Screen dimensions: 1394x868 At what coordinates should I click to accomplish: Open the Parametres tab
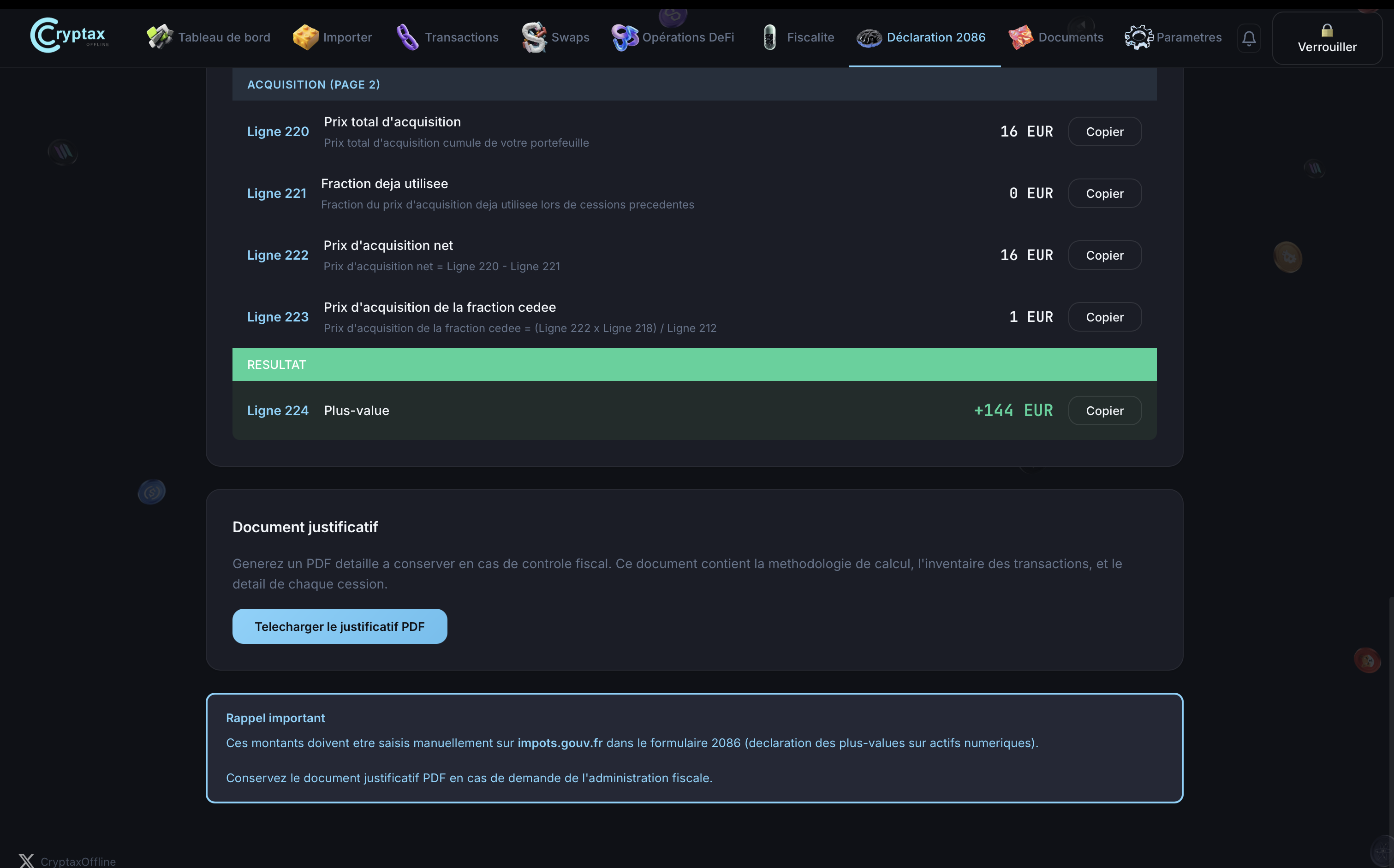tap(1174, 37)
